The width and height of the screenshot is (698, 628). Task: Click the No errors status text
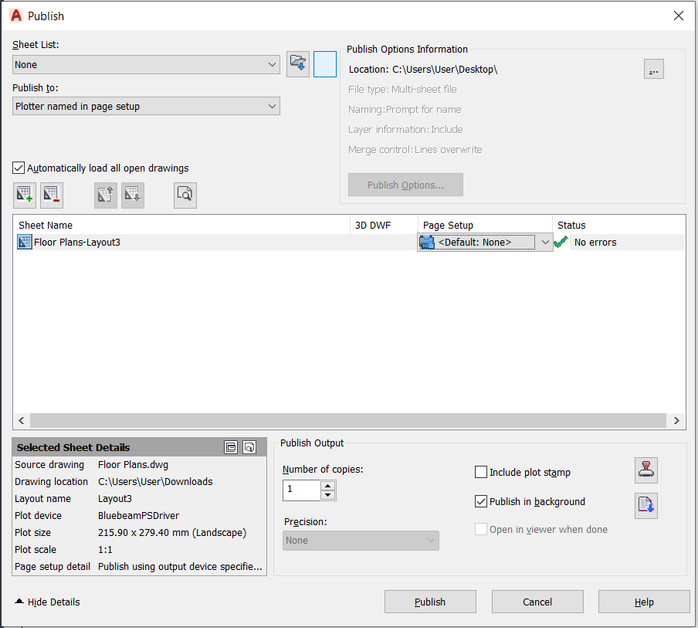coord(595,242)
